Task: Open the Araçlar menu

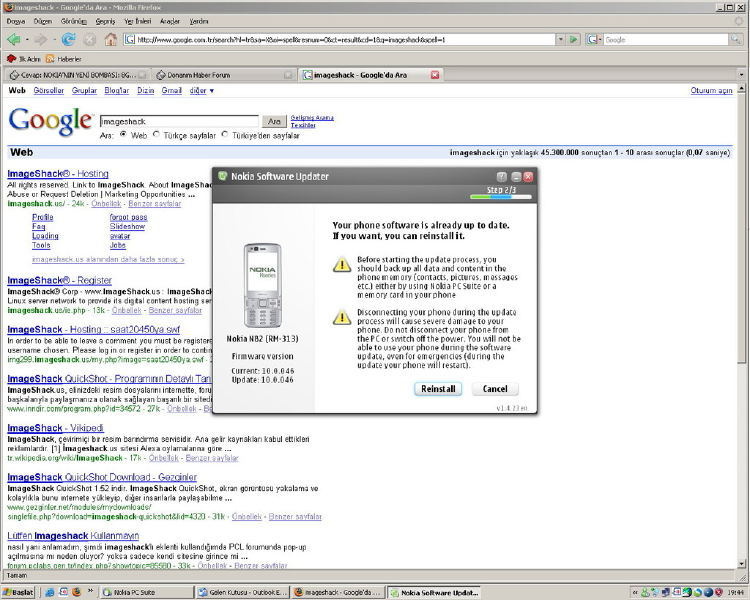Action: pos(170,21)
